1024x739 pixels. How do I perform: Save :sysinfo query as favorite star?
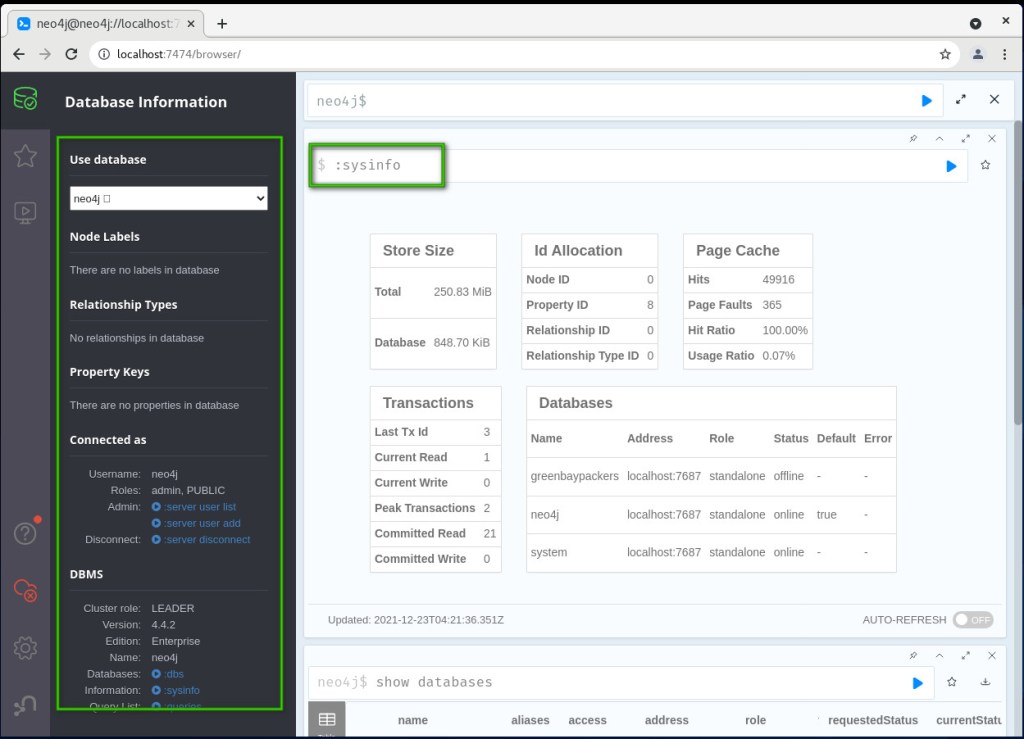985,166
